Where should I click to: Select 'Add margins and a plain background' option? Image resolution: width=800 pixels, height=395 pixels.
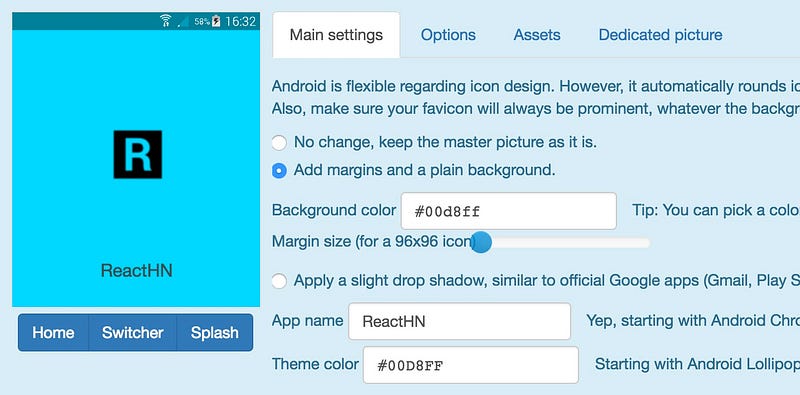point(279,170)
